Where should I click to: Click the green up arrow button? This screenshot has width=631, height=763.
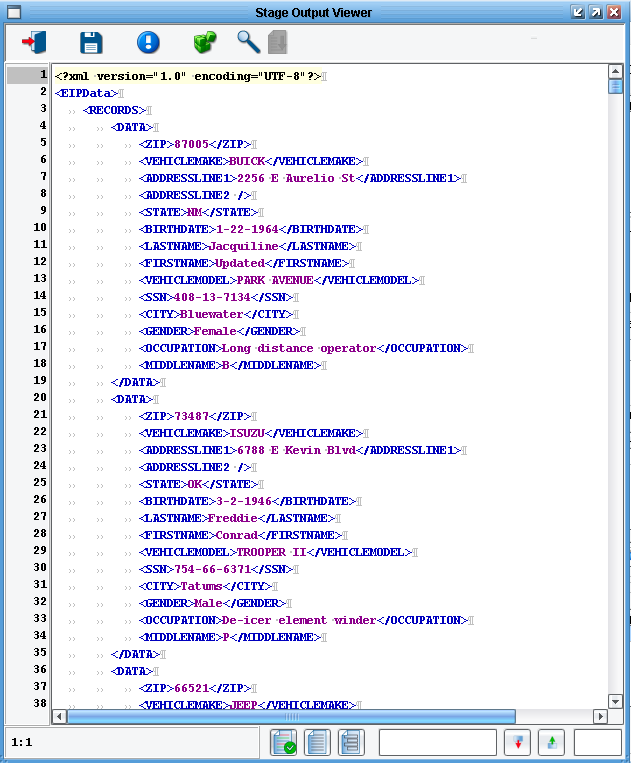[x=551, y=743]
